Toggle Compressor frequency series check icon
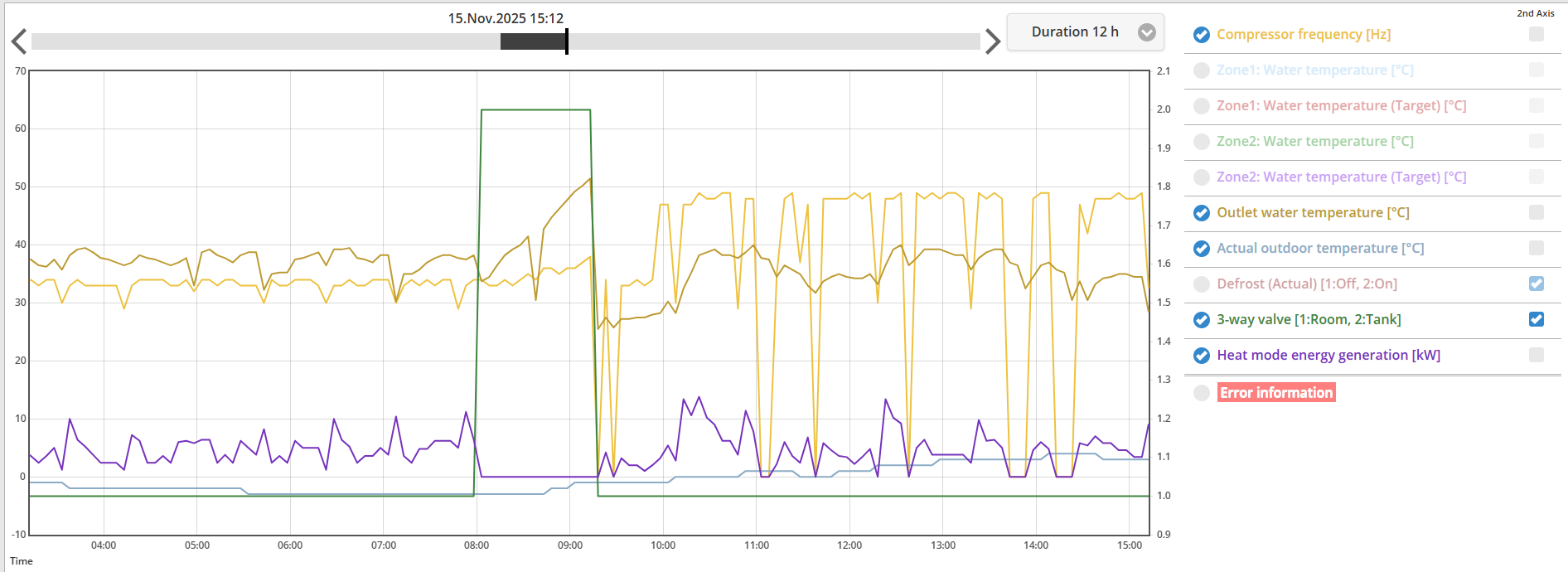Screen dimensions: 1568x572 click(1201, 35)
